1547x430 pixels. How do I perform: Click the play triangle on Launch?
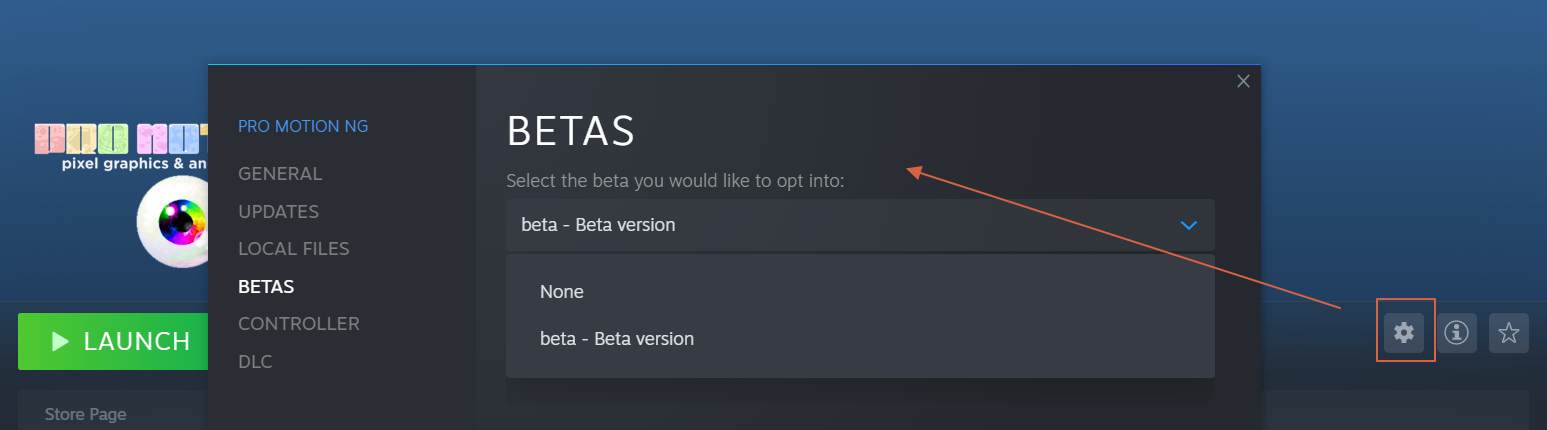point(60,342)
